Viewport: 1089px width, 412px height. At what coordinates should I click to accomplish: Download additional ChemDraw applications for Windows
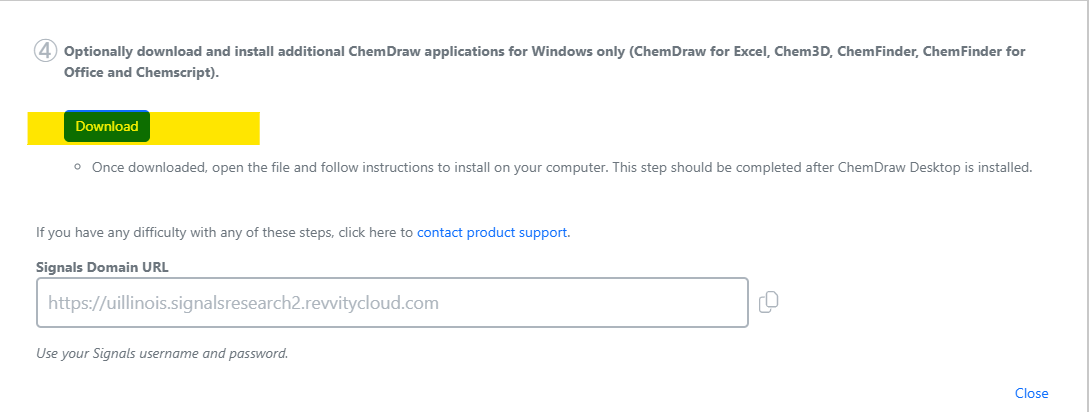point(107,126)
